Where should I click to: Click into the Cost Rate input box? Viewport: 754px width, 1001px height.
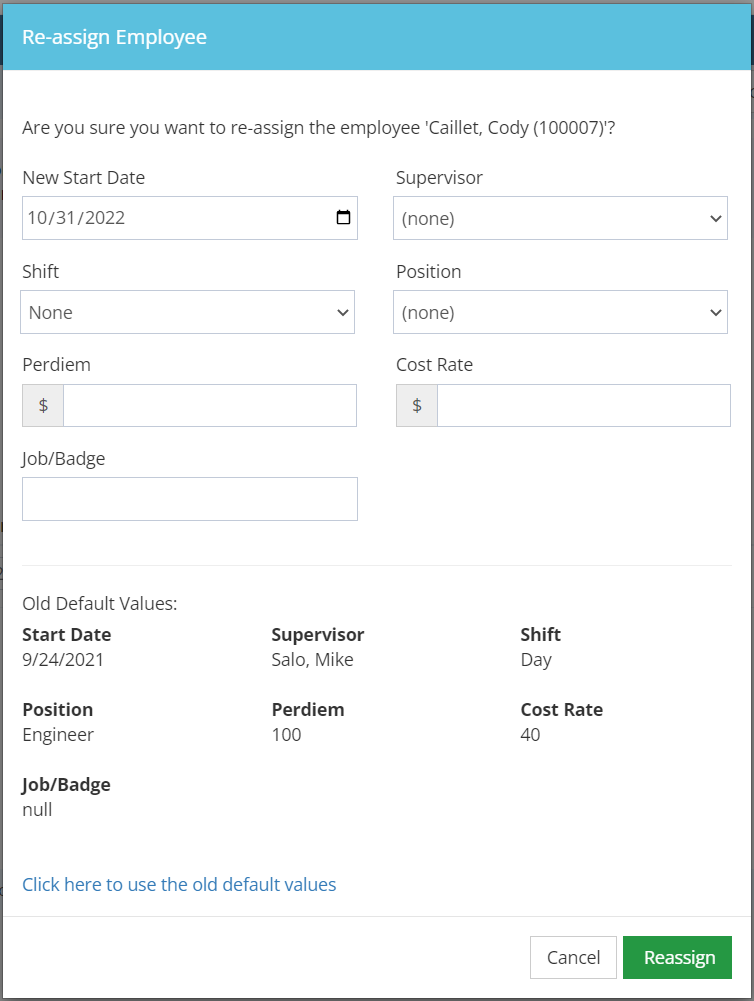[x=583, y=406]
